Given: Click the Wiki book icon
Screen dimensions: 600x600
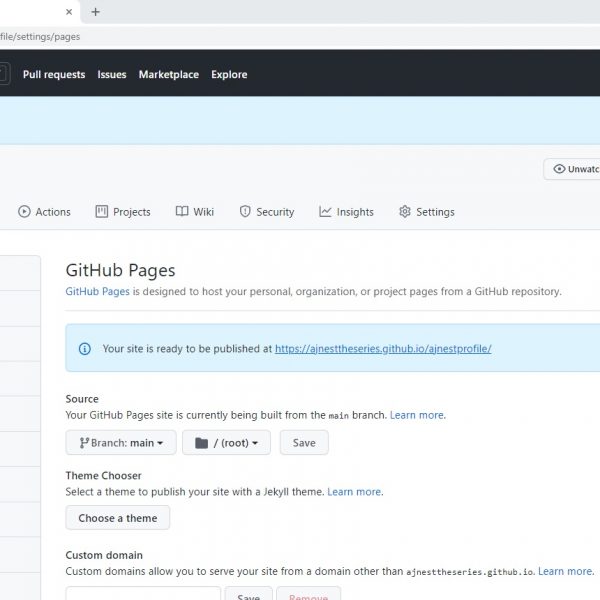Looking at the screenshot, I should [x=182, y=212].
